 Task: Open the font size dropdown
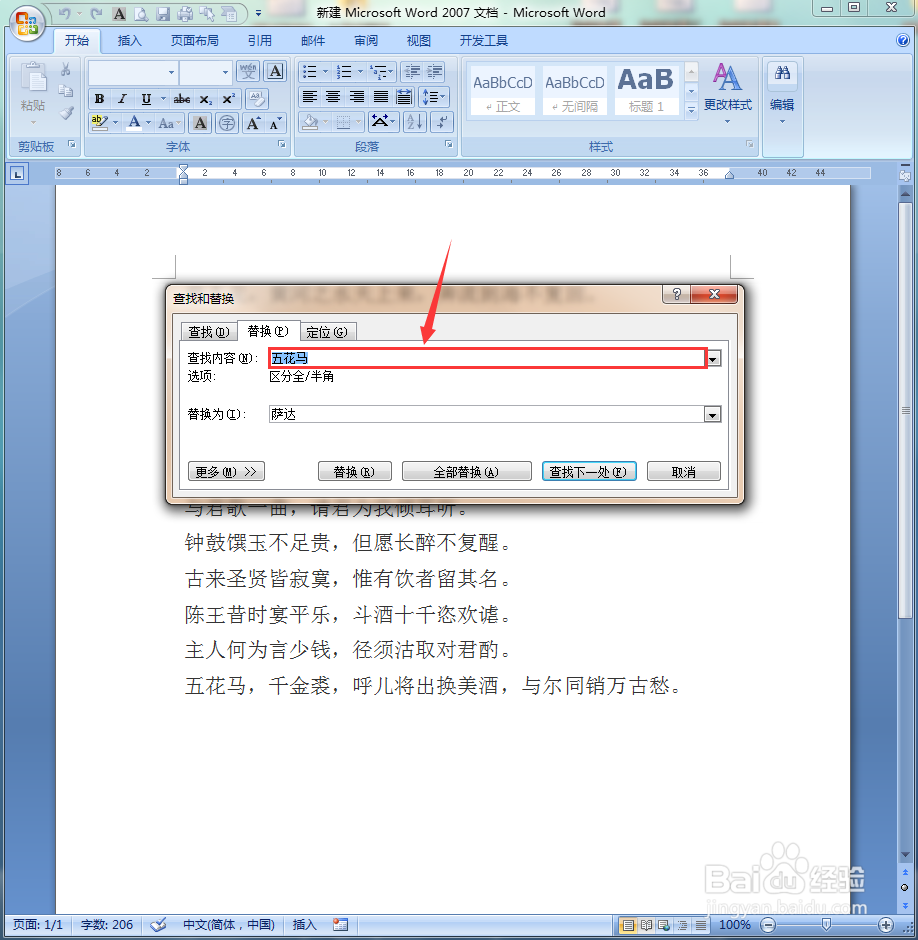pyautogui.click(x=224, y=71)
